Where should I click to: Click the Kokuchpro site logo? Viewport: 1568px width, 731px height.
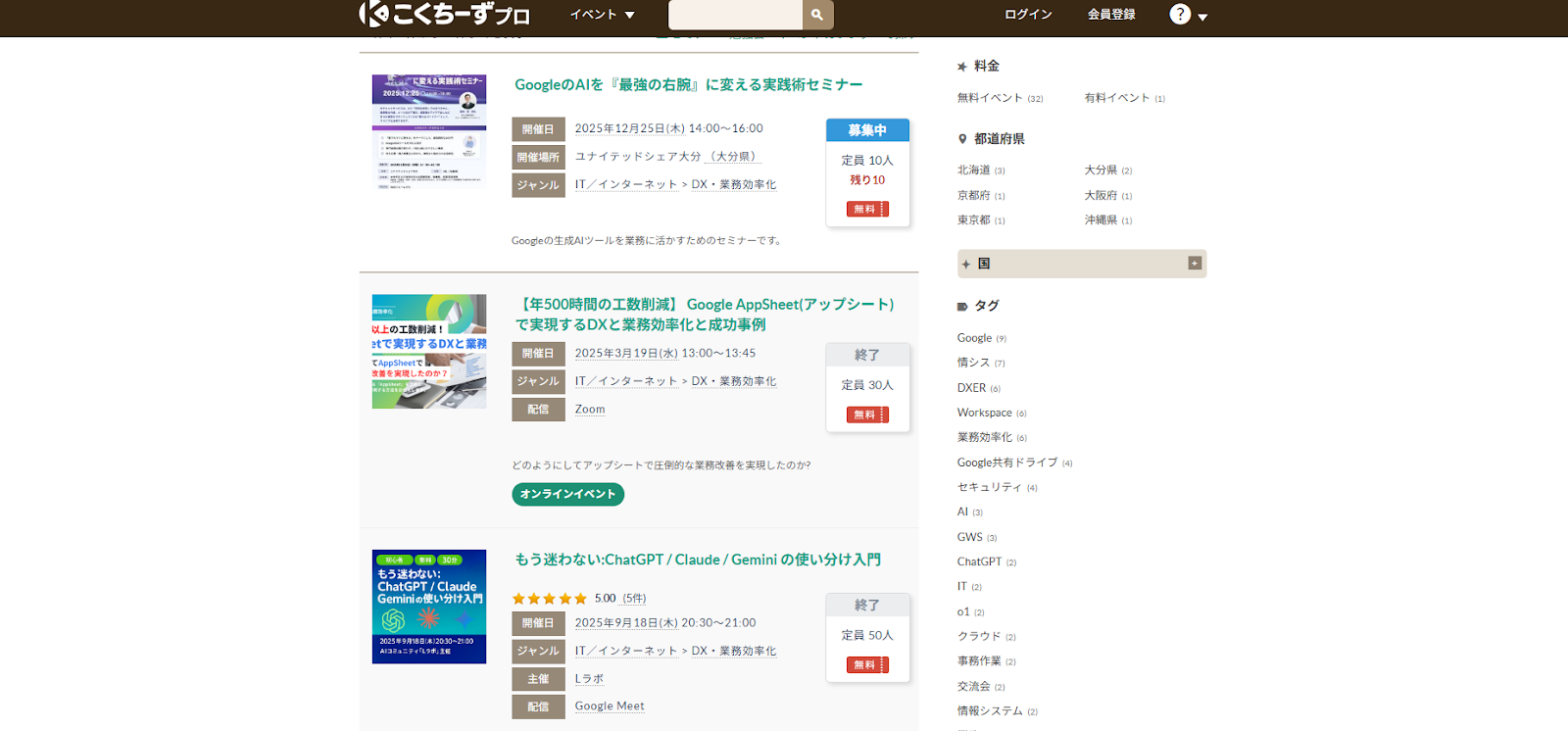coord(444,14)
